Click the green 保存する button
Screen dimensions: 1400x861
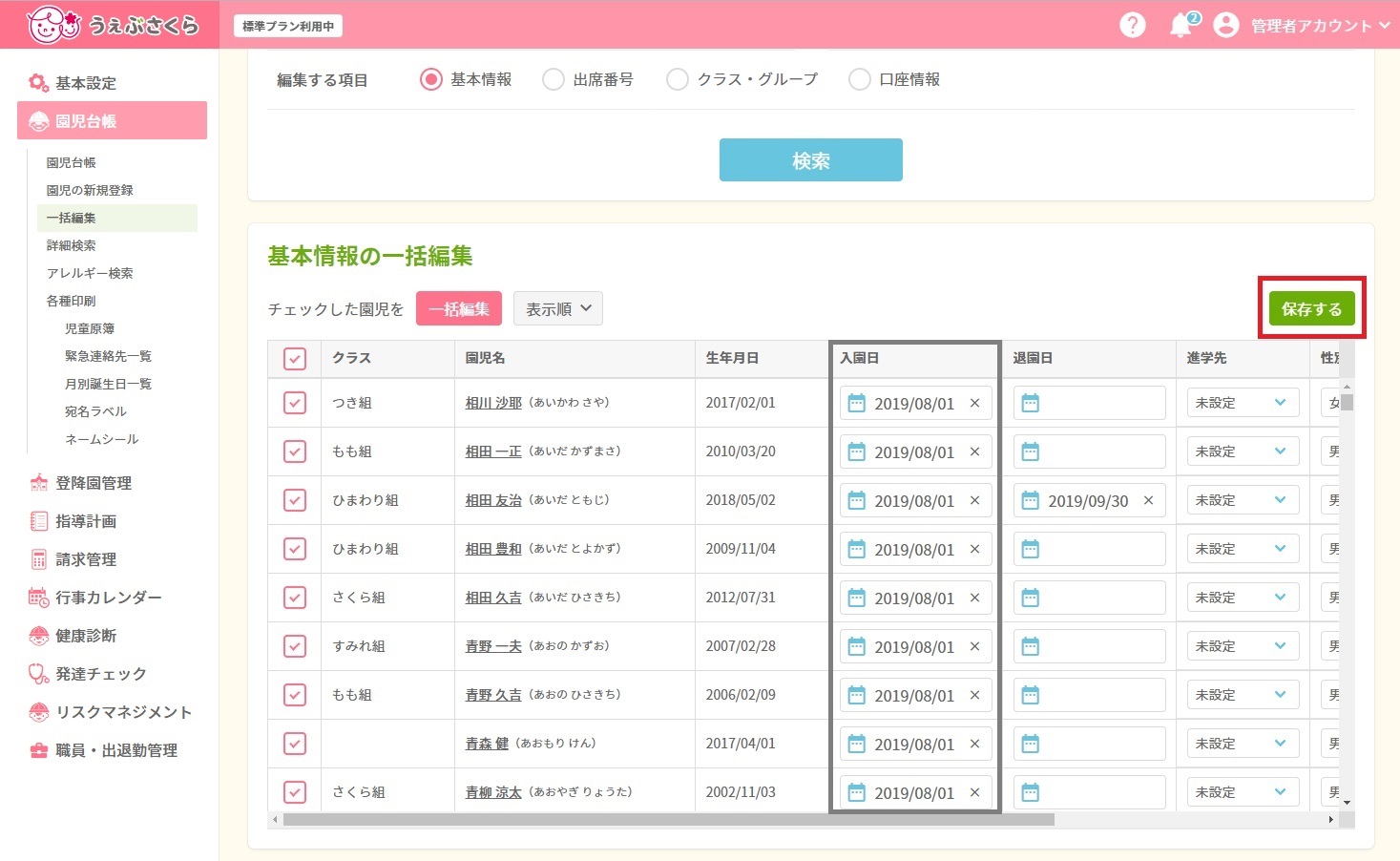pos(1311,308)
